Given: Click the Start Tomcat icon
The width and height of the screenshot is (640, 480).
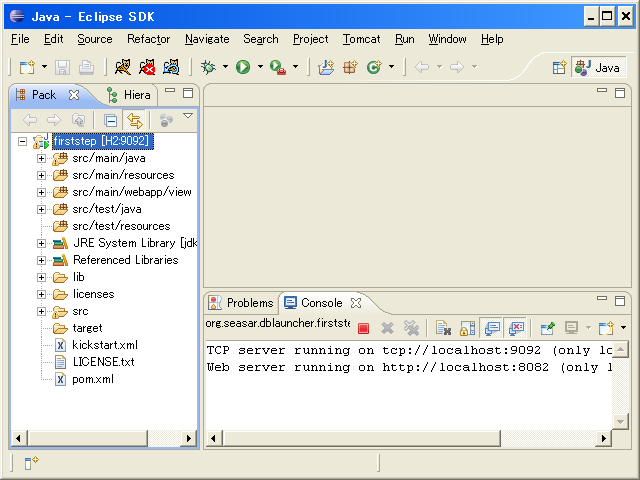Looking at the screenshot, I should coord(123,67).
